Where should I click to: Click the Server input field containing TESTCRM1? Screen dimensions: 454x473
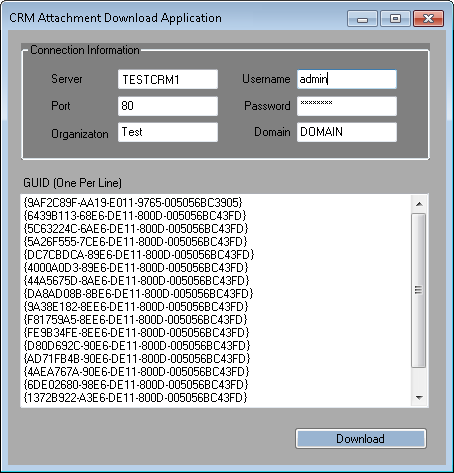click(x=168, y=79)
